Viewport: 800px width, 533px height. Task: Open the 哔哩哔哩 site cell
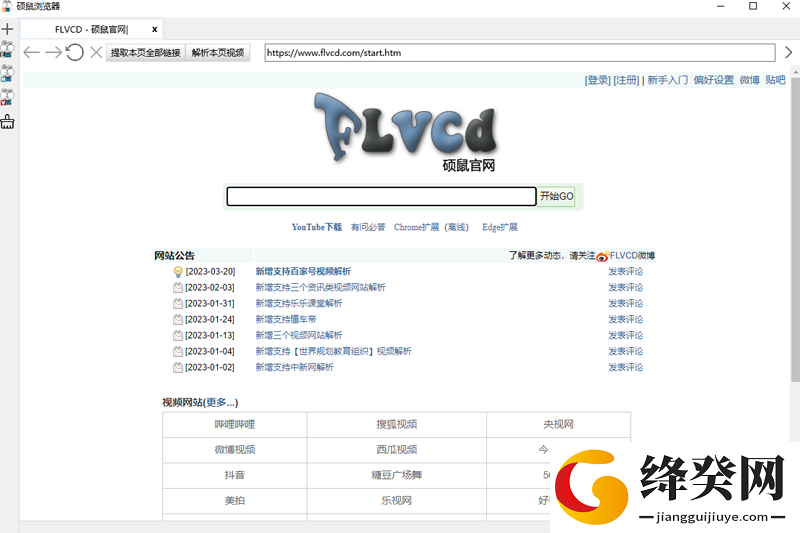coord(235,424)
